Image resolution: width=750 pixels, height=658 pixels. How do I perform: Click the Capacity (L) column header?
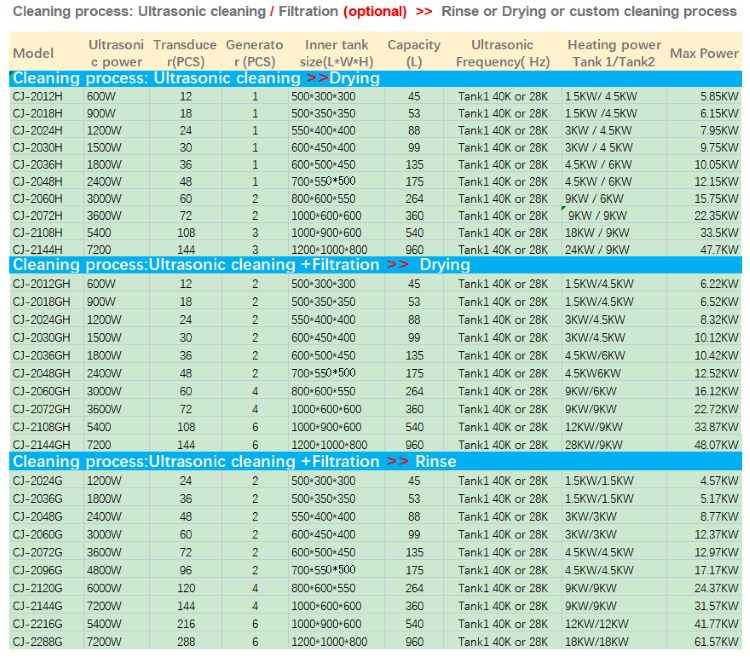pyautogui.click(x=414, y=53)
